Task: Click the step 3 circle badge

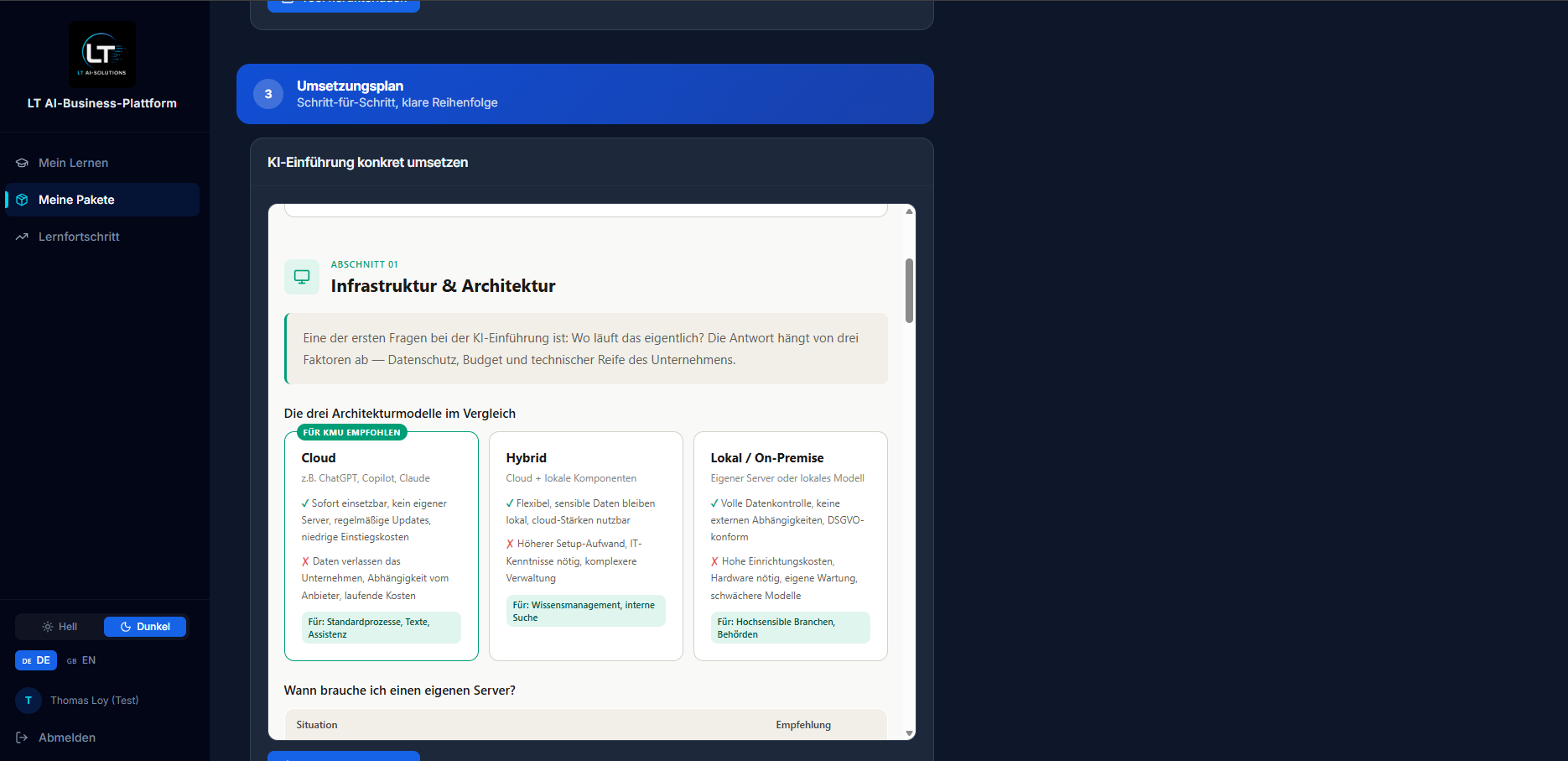Action: (x=268, y=94)
